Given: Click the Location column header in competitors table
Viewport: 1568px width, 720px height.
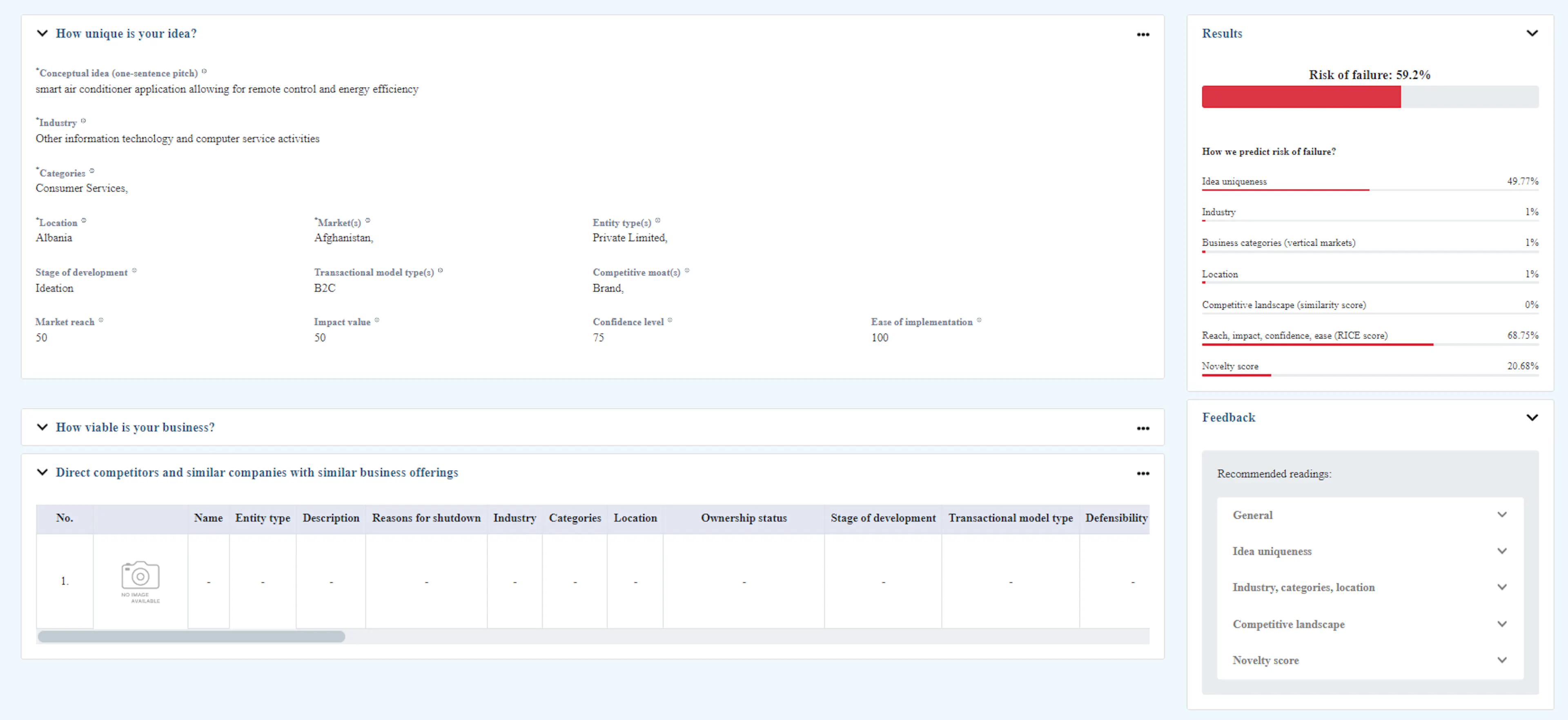Looking at the screenshot, I should [x=635, y=518].
